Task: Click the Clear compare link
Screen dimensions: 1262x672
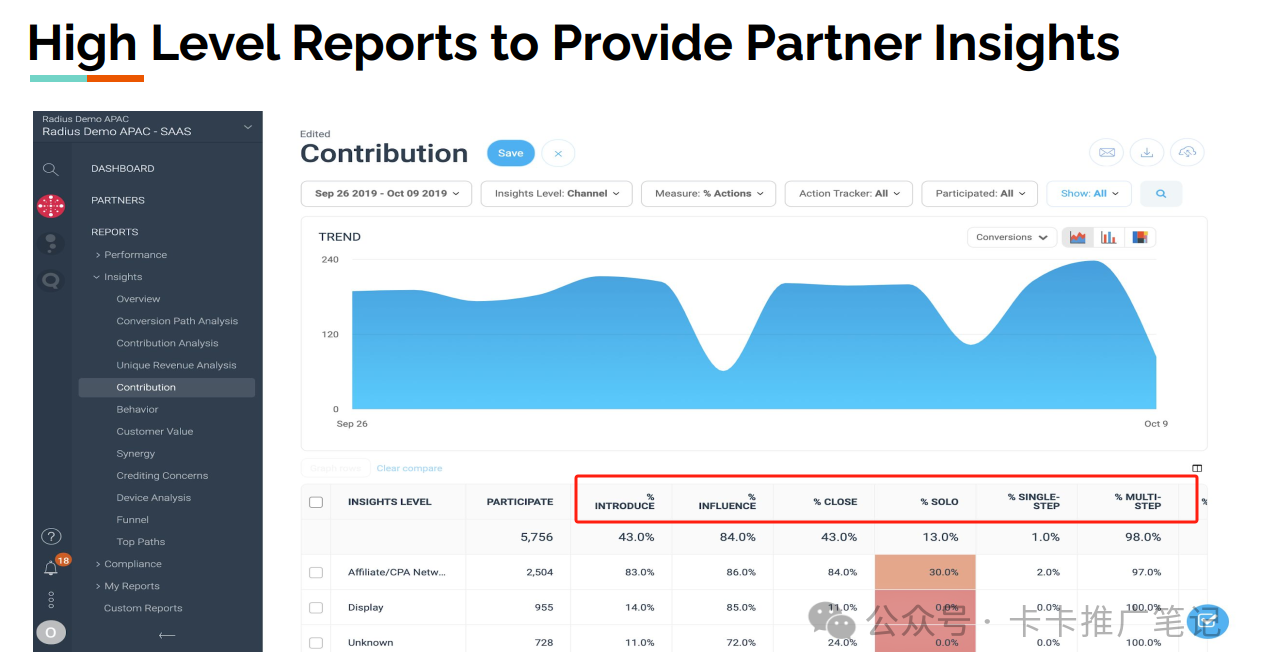Action: coord(409,468)
